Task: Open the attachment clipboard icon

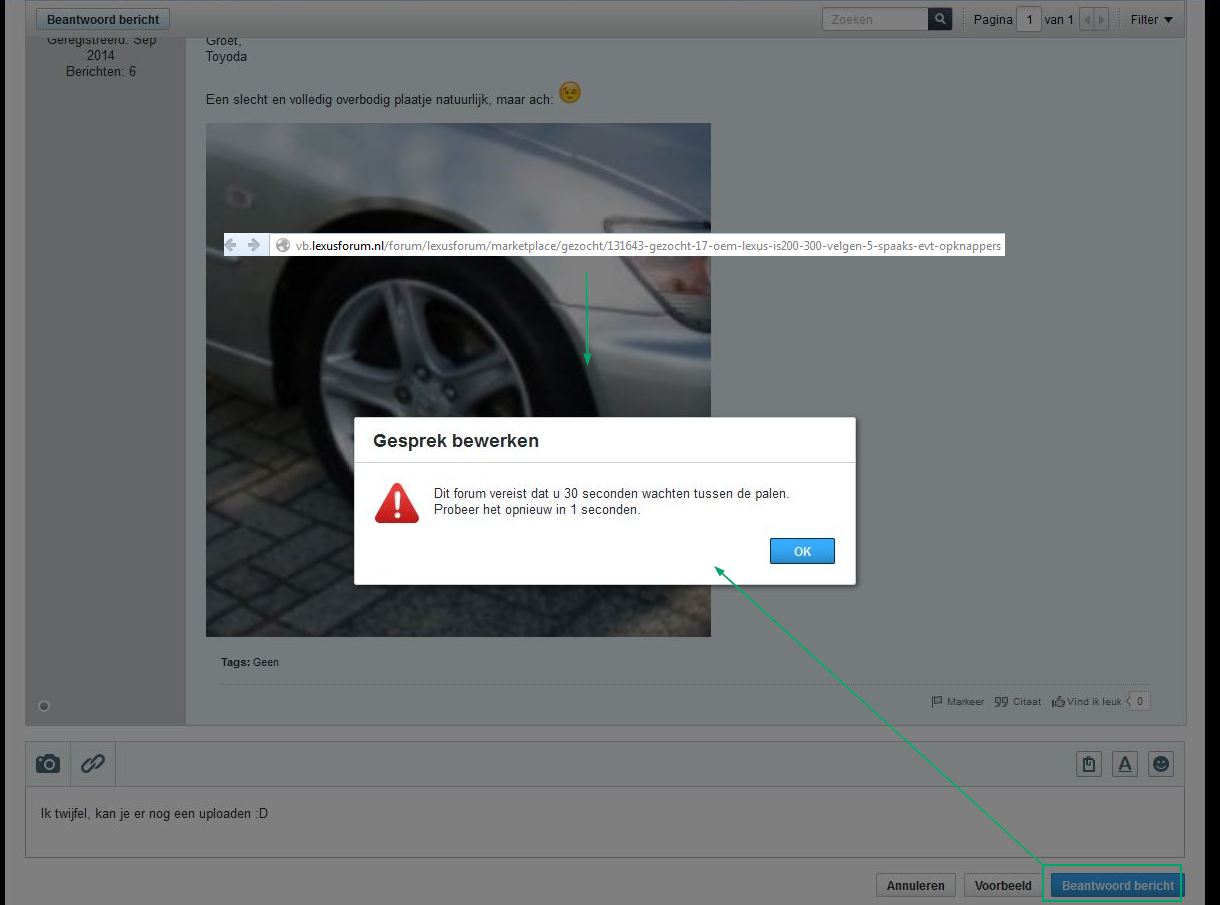Action: (1089, 764)
